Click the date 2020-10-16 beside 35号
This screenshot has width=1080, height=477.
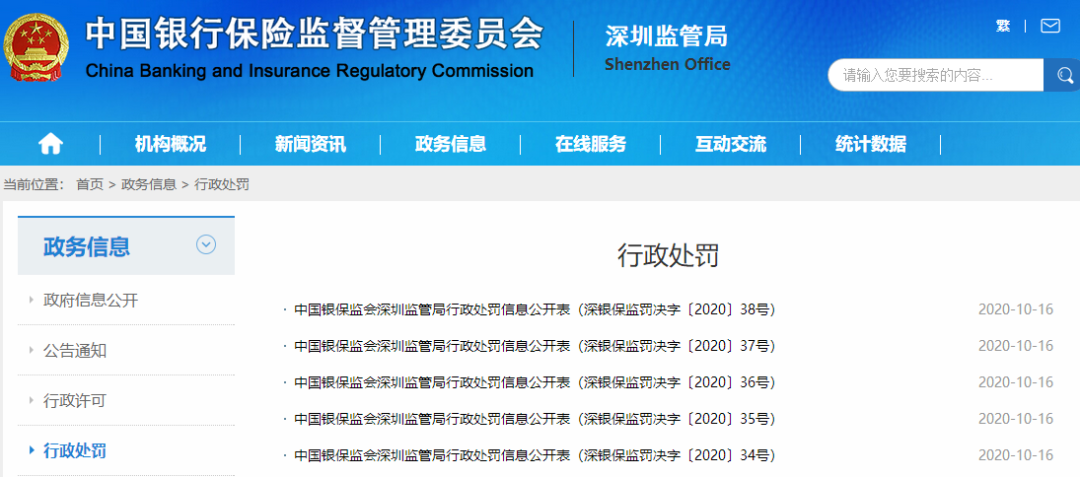coord(1016,419)
